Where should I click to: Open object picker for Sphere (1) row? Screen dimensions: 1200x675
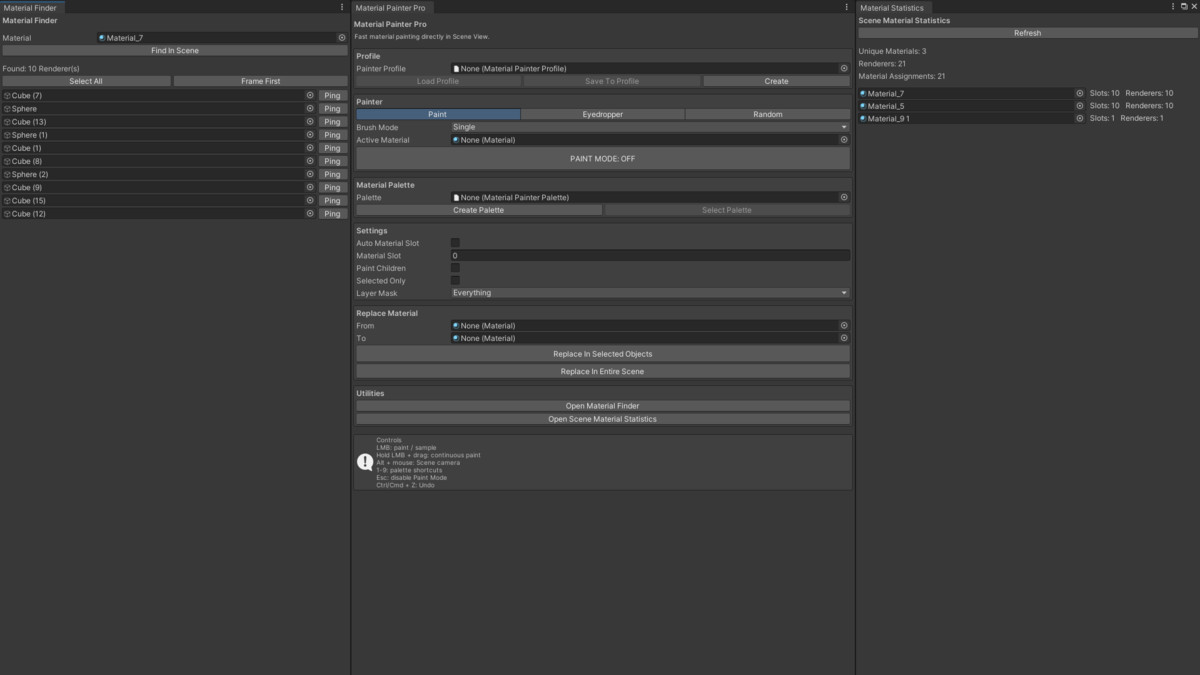pos(310,135)
